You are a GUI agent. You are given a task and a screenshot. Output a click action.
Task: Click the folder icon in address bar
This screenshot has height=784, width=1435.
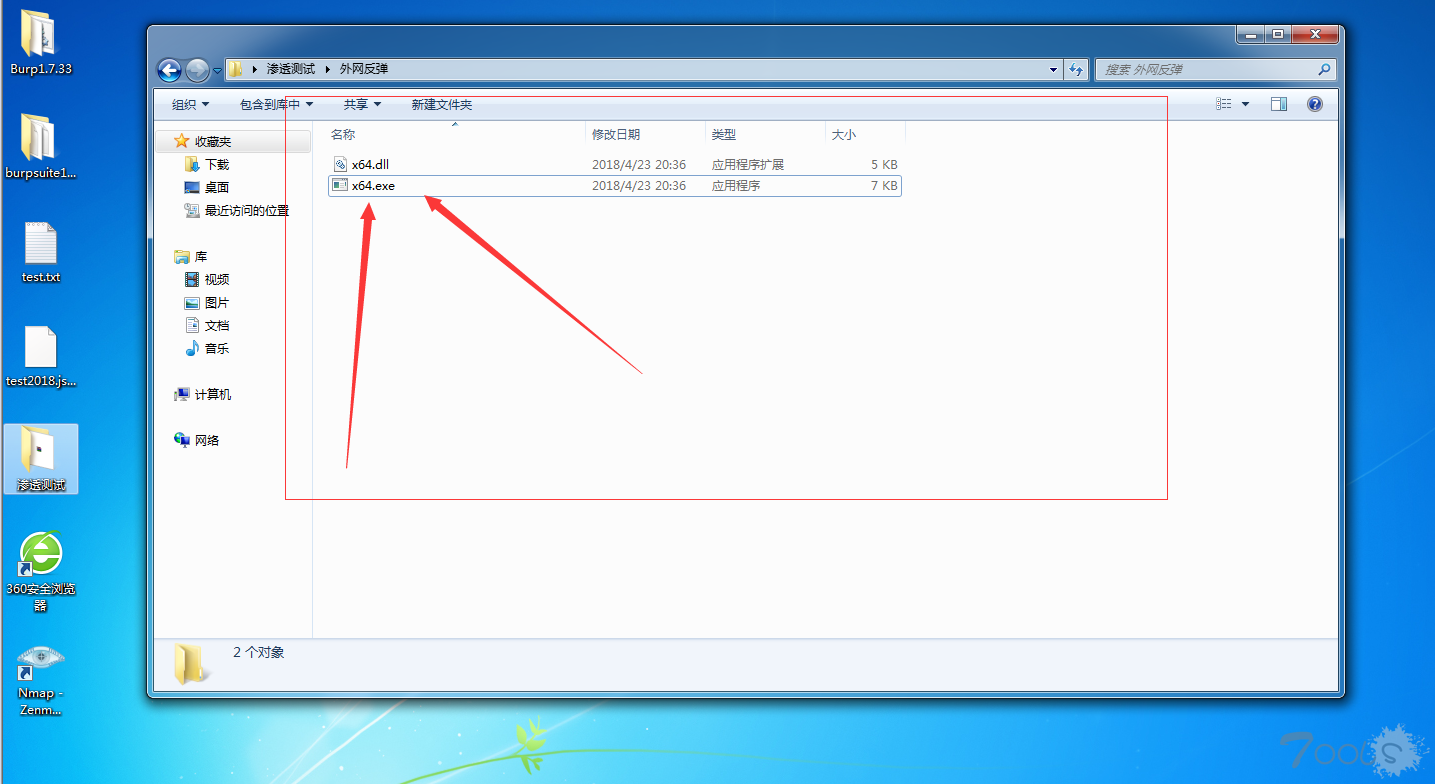pos(236,69)
